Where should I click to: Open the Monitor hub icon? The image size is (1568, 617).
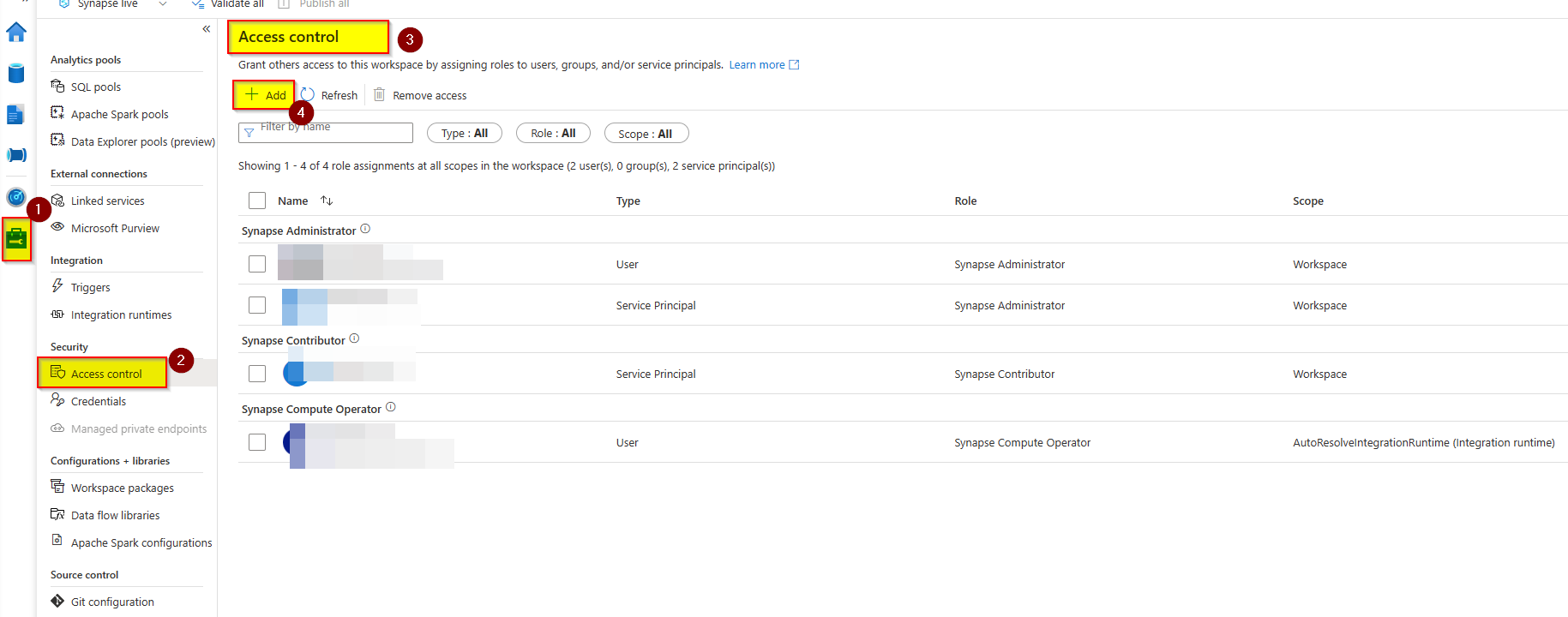click(x=16, y=197)
